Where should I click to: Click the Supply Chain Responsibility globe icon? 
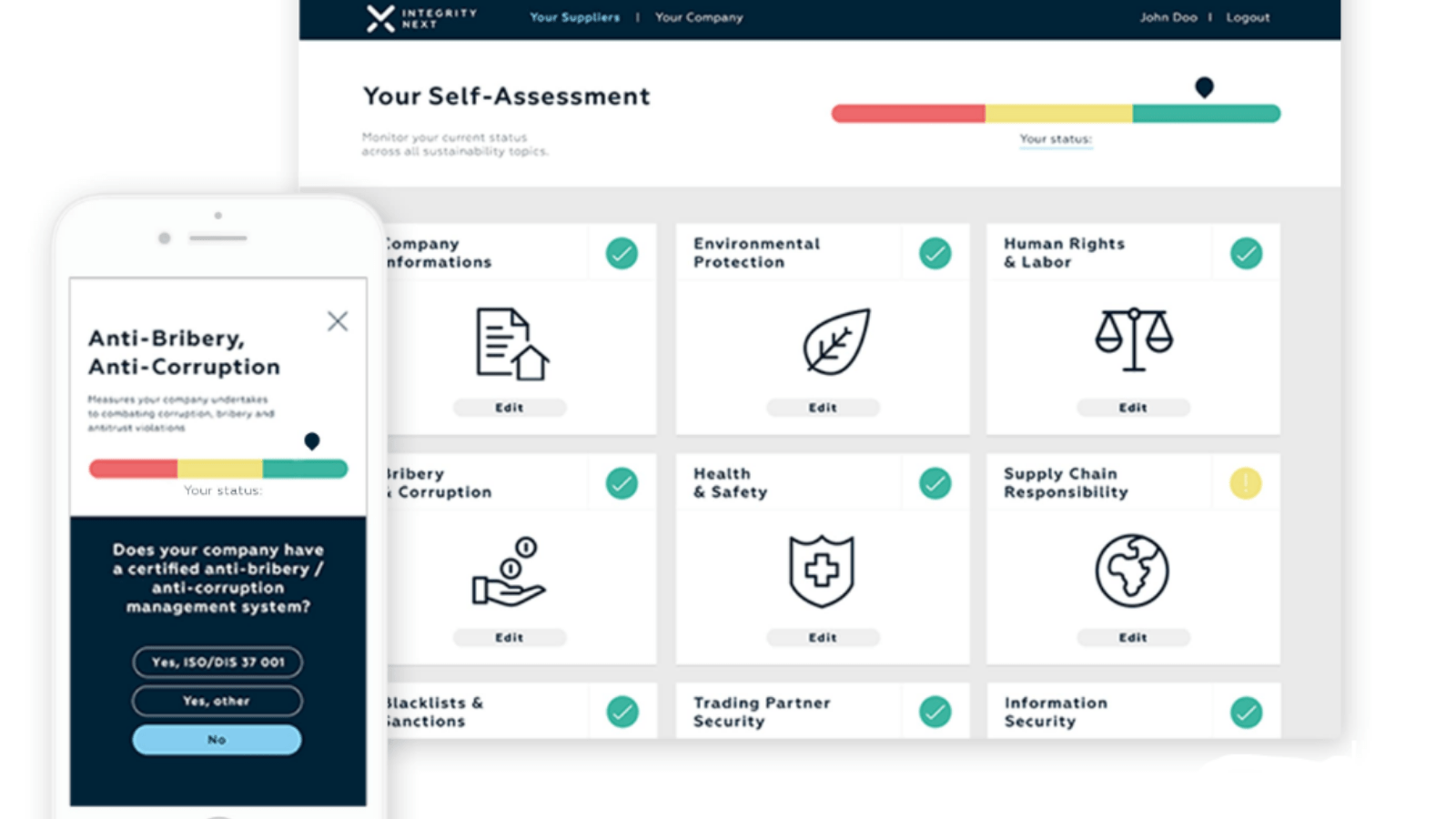(1132, 571)
